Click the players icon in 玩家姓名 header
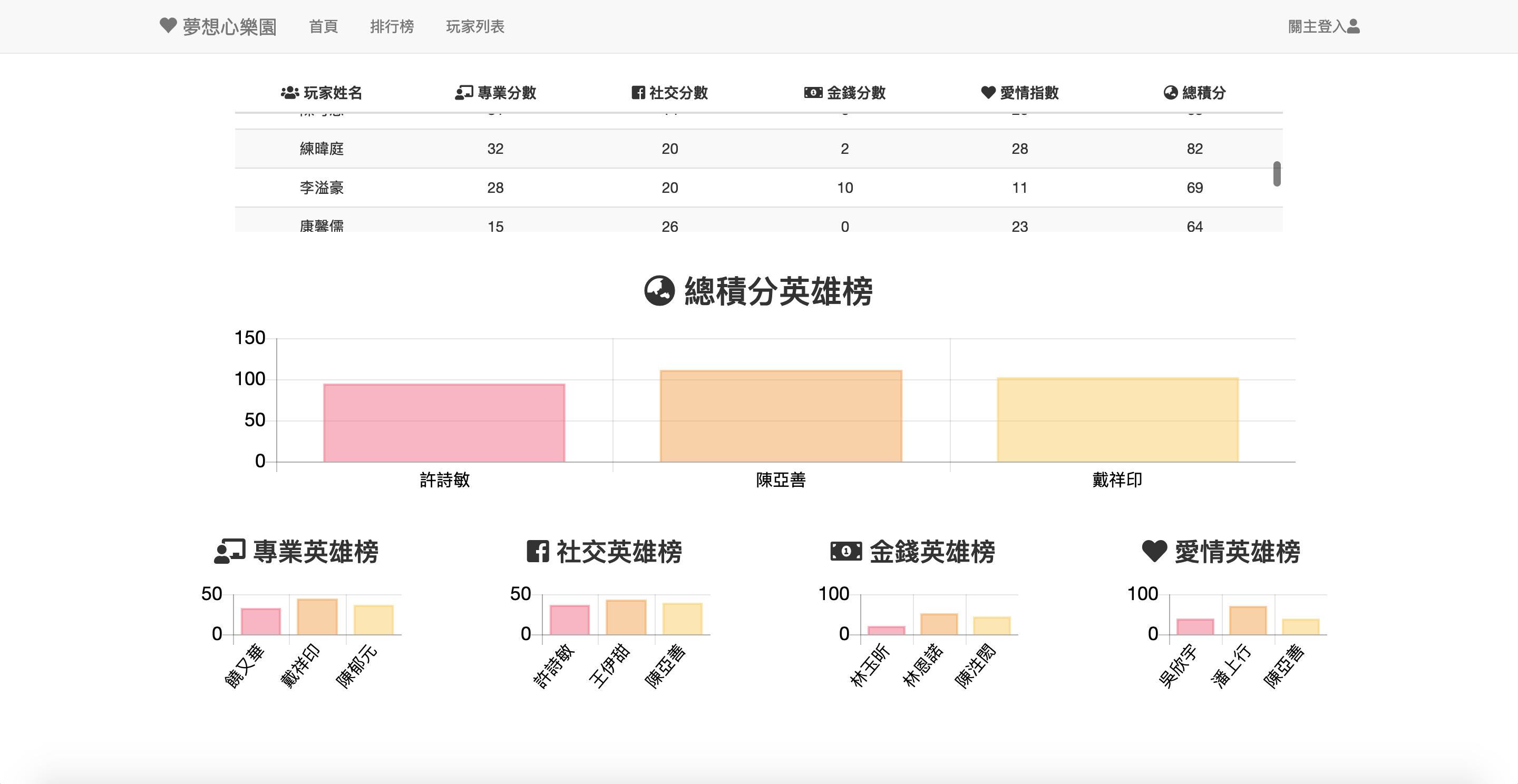 (289, 93)
